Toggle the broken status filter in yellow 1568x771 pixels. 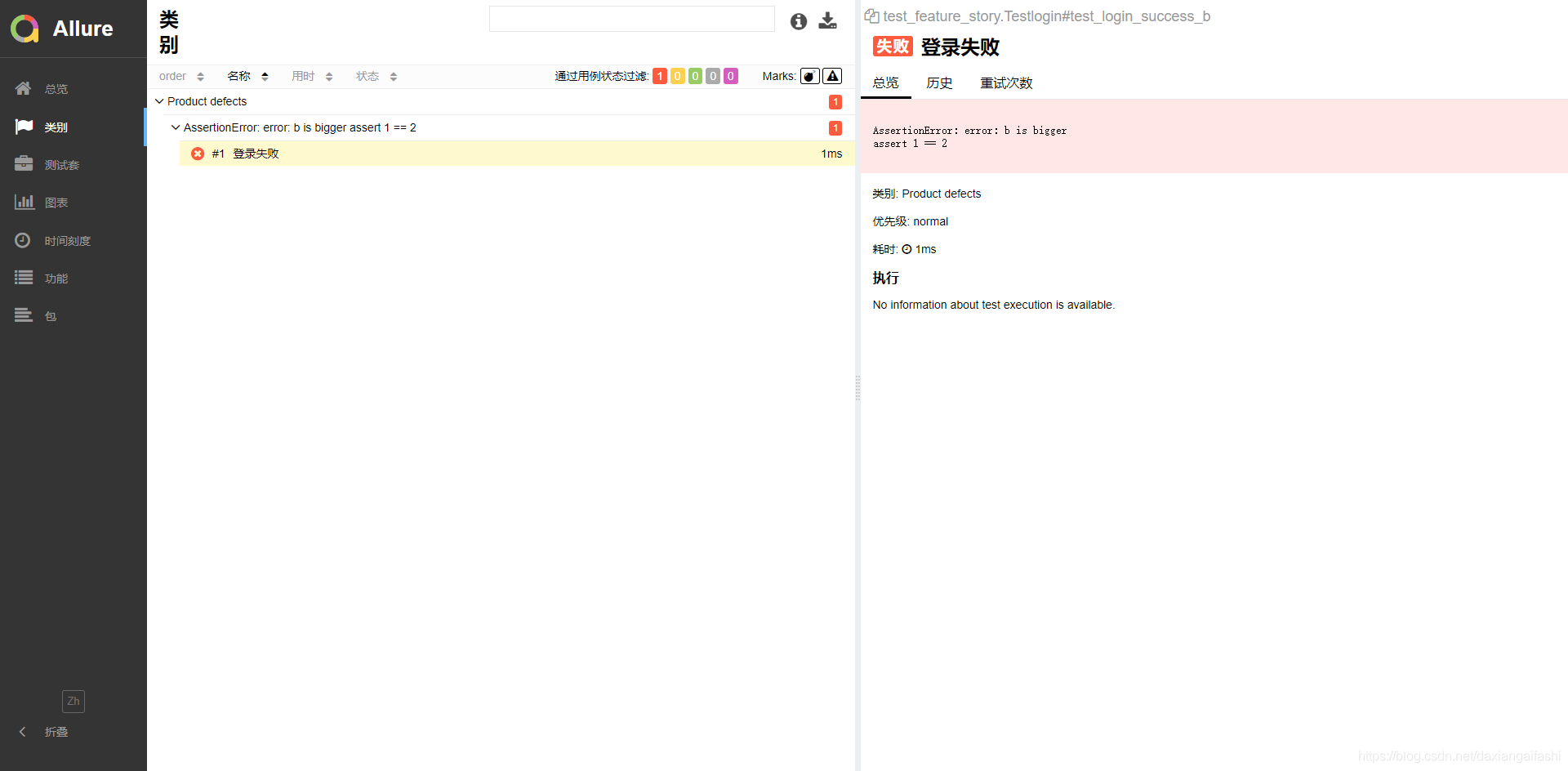click(678, 76)
